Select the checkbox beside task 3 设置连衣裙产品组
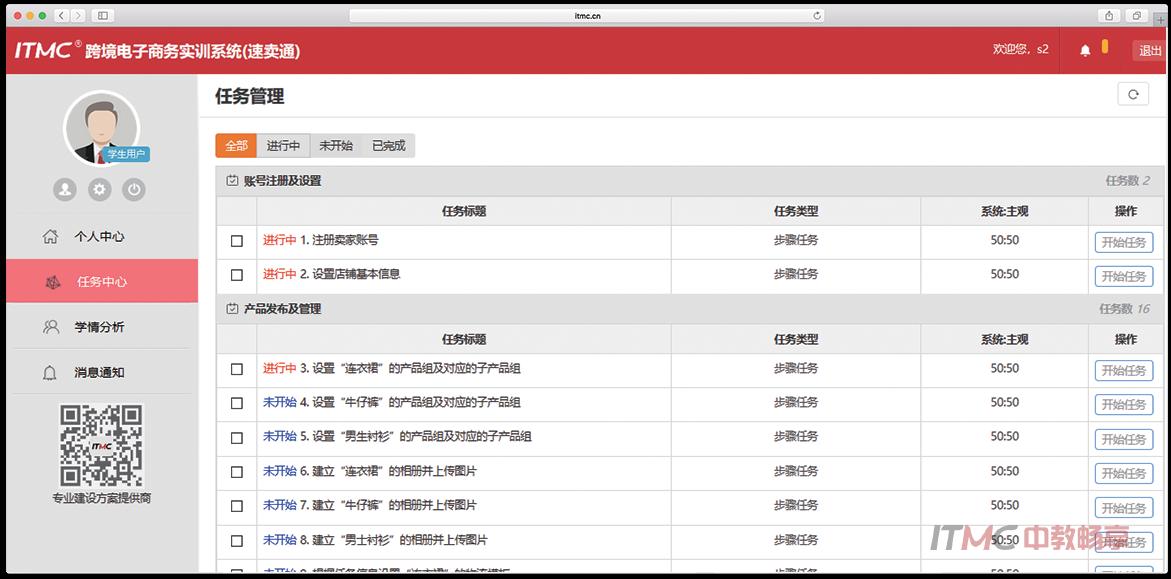The image size is (1171, 579). pos(236,368)
